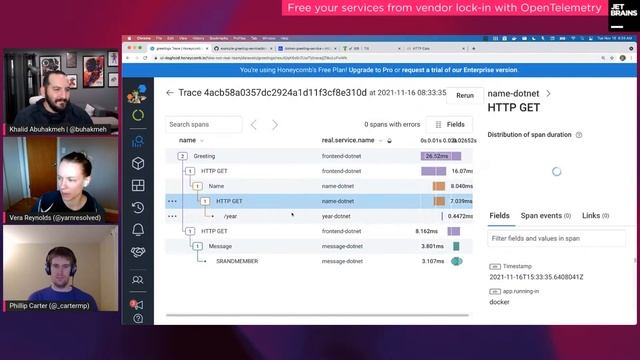Open the Query (chart magnifier) sidebar icon
Viewport: 640px width, 360px height.
tap(138, 141)
